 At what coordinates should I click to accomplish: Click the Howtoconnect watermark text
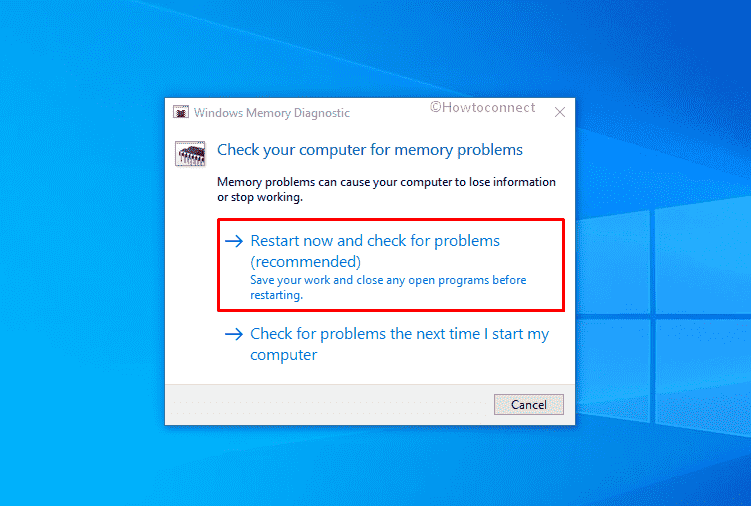(x=482, y=107)
